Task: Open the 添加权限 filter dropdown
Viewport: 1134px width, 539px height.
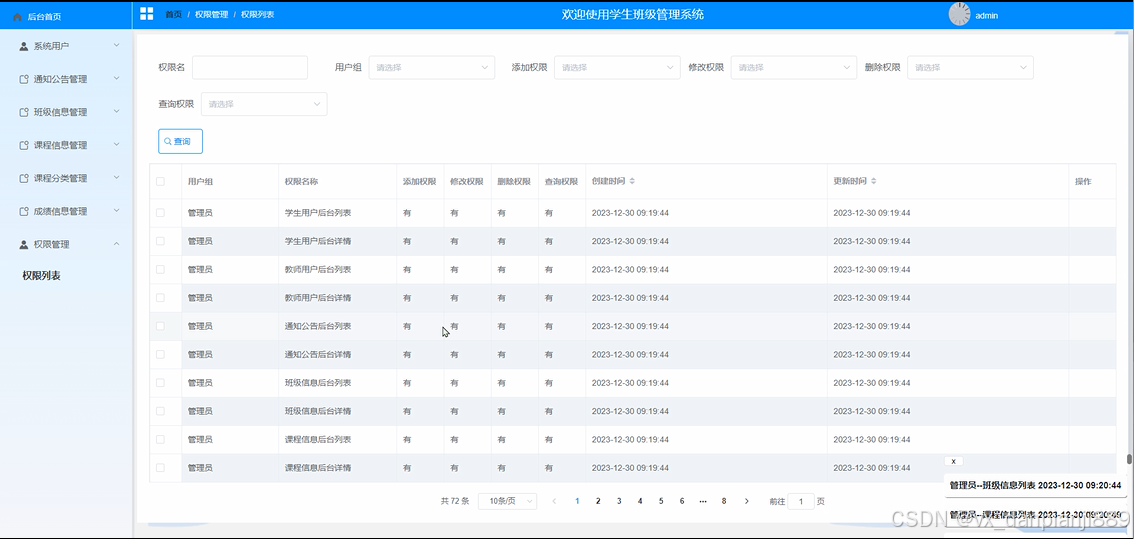Action: tap(617, 67)
